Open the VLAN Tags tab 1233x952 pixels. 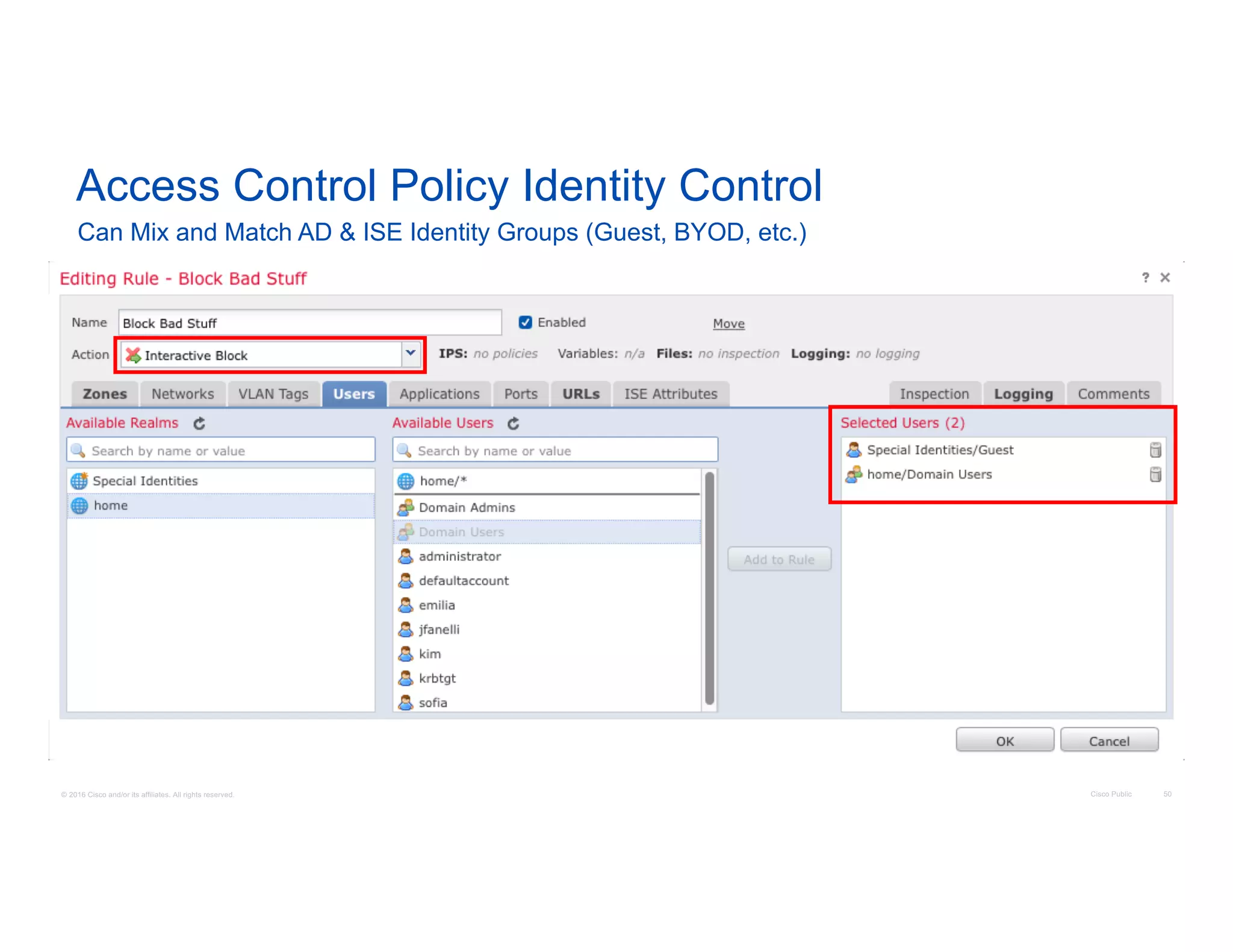tap(273, 394)
